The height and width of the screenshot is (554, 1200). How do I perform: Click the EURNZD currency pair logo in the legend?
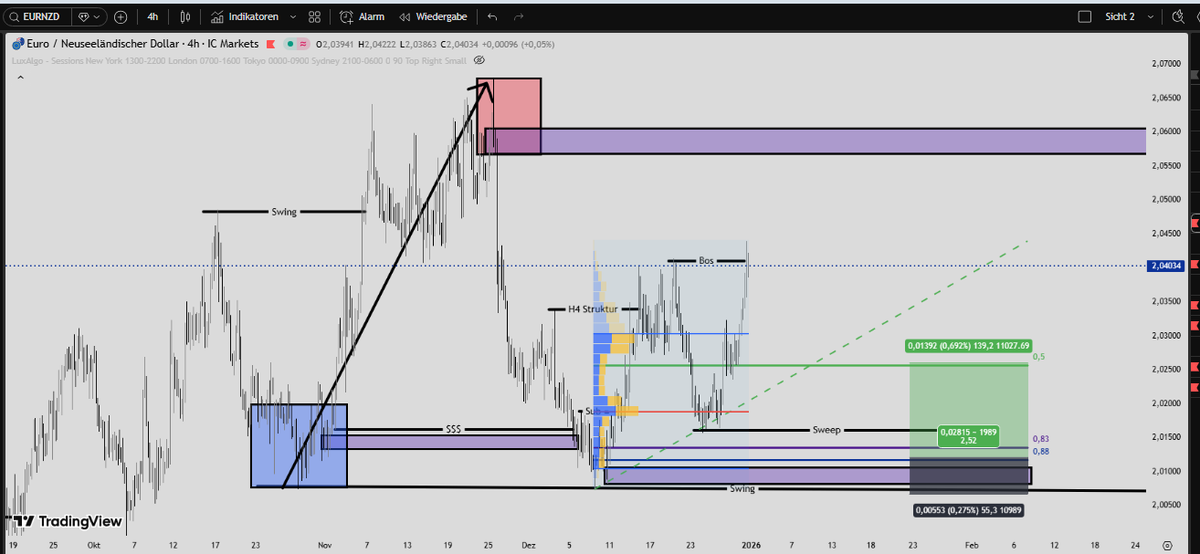point(17,44)
